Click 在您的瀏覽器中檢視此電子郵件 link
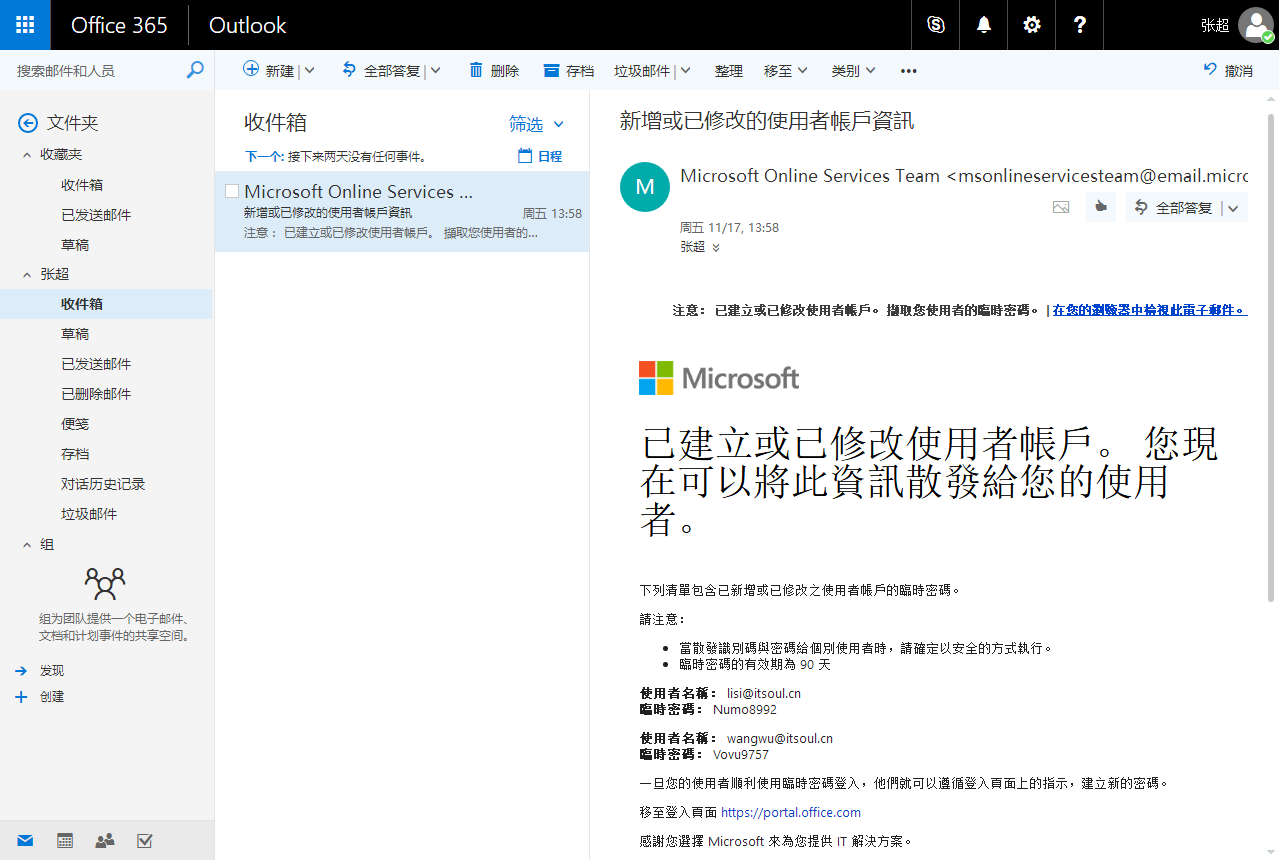Viewport: 1279px width, 860px height. click(1150, 310)
